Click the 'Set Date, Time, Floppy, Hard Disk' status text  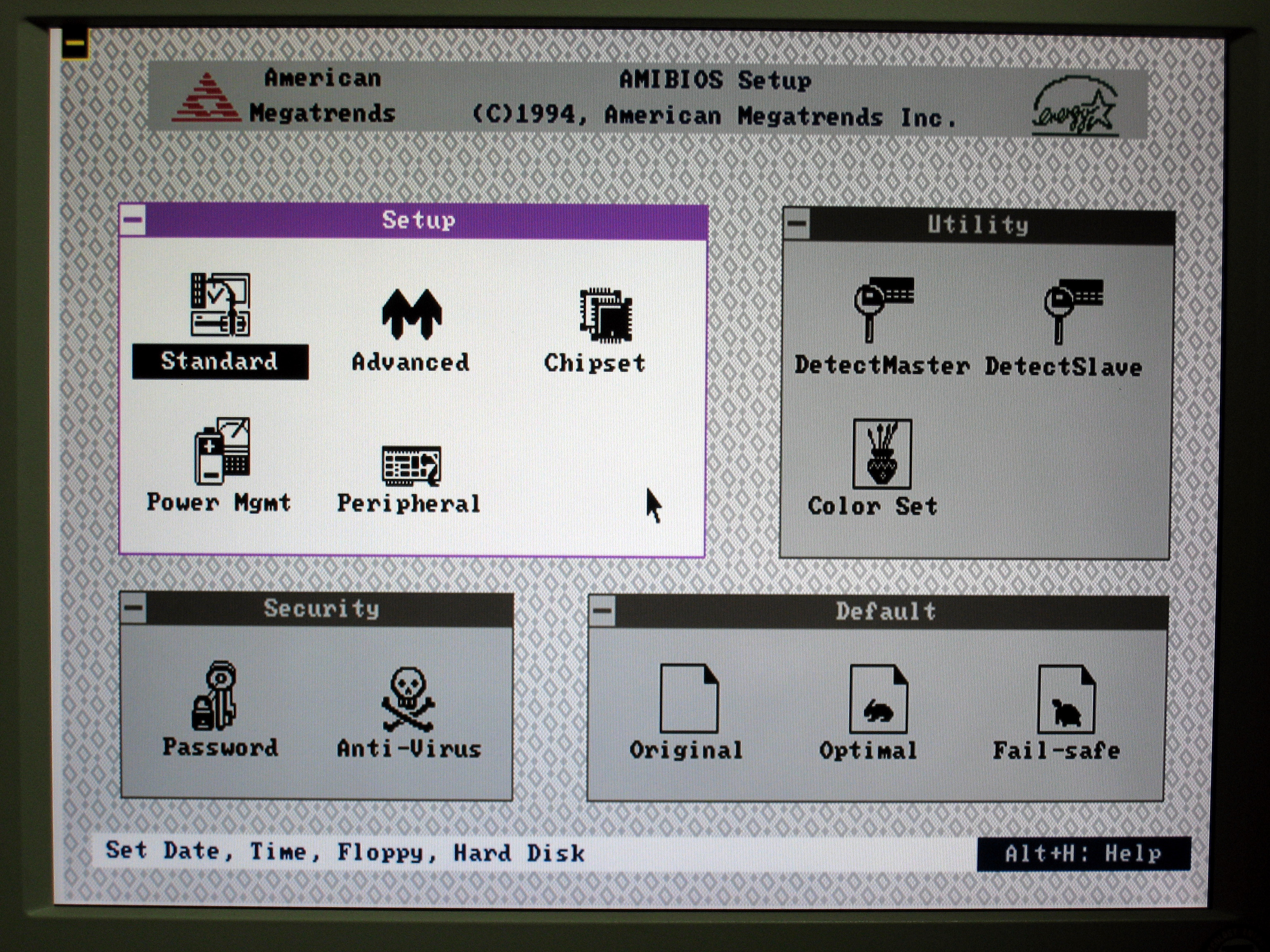[x=345, y=852]
